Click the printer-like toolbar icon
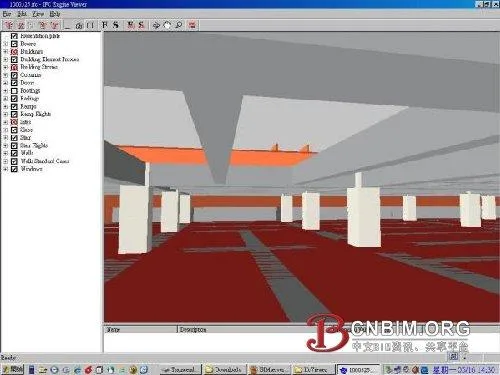 coord(79,25)
